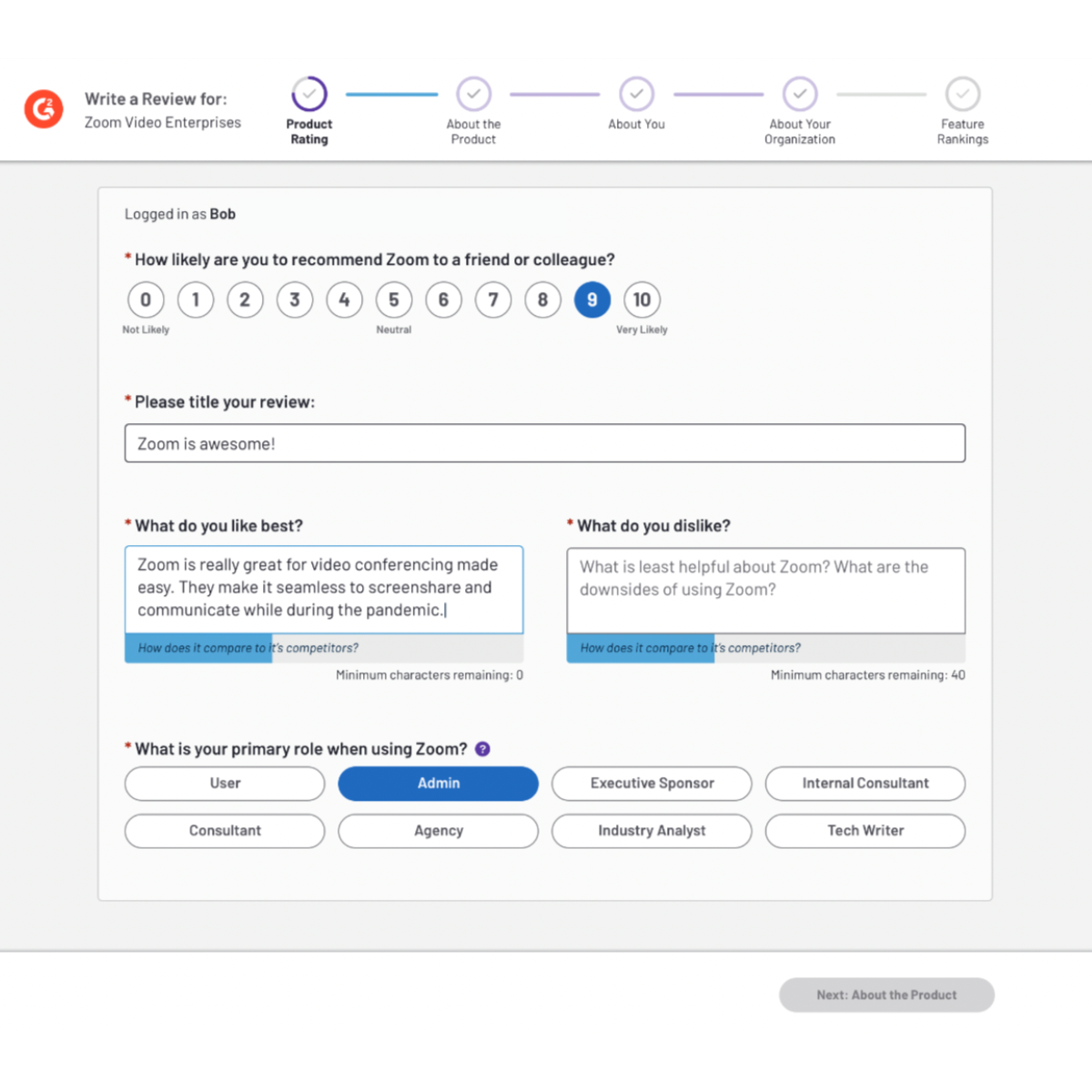Click the Feature Rankings step checkmark
1092x1092 pixels.
(963, 94)
